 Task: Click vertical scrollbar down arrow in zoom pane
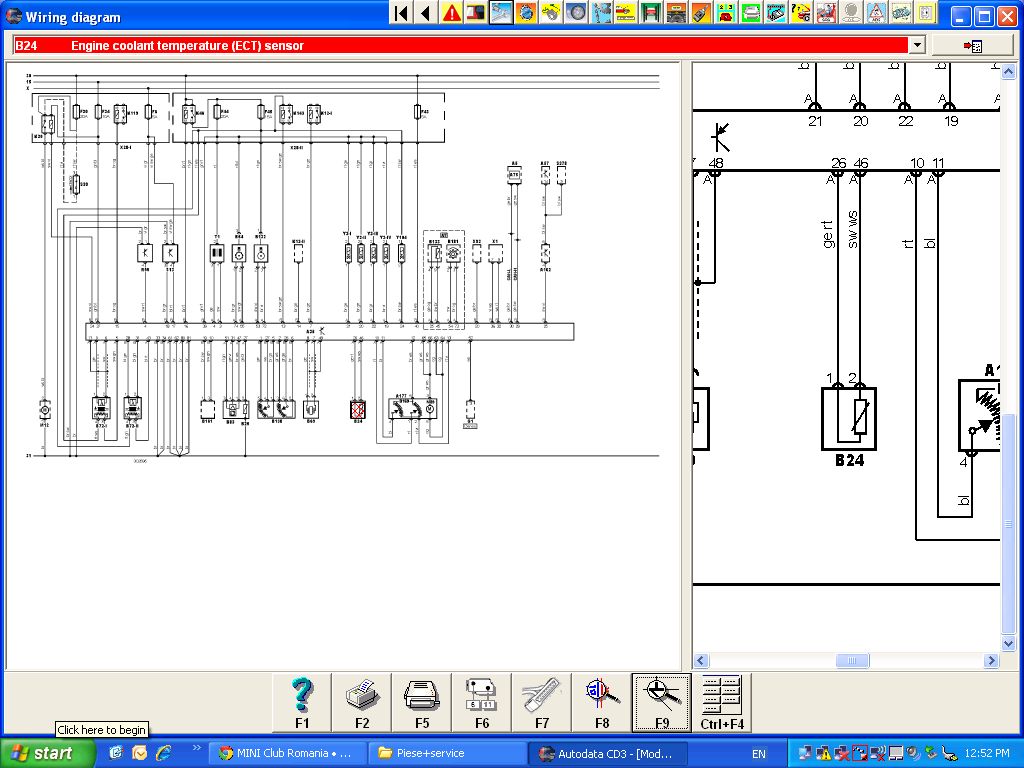[1008, 643]
